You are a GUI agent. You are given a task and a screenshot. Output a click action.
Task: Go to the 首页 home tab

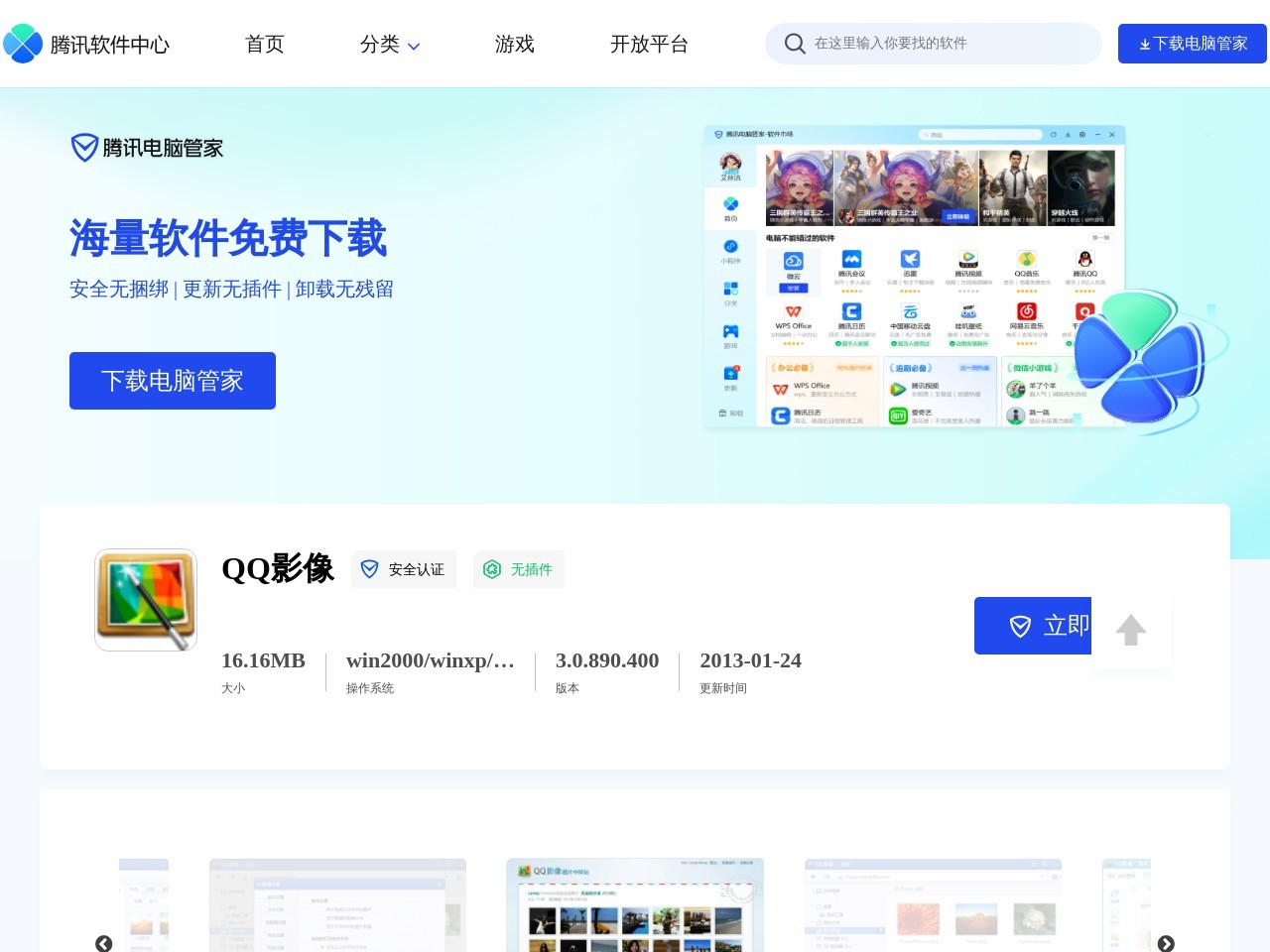(265, 44)
